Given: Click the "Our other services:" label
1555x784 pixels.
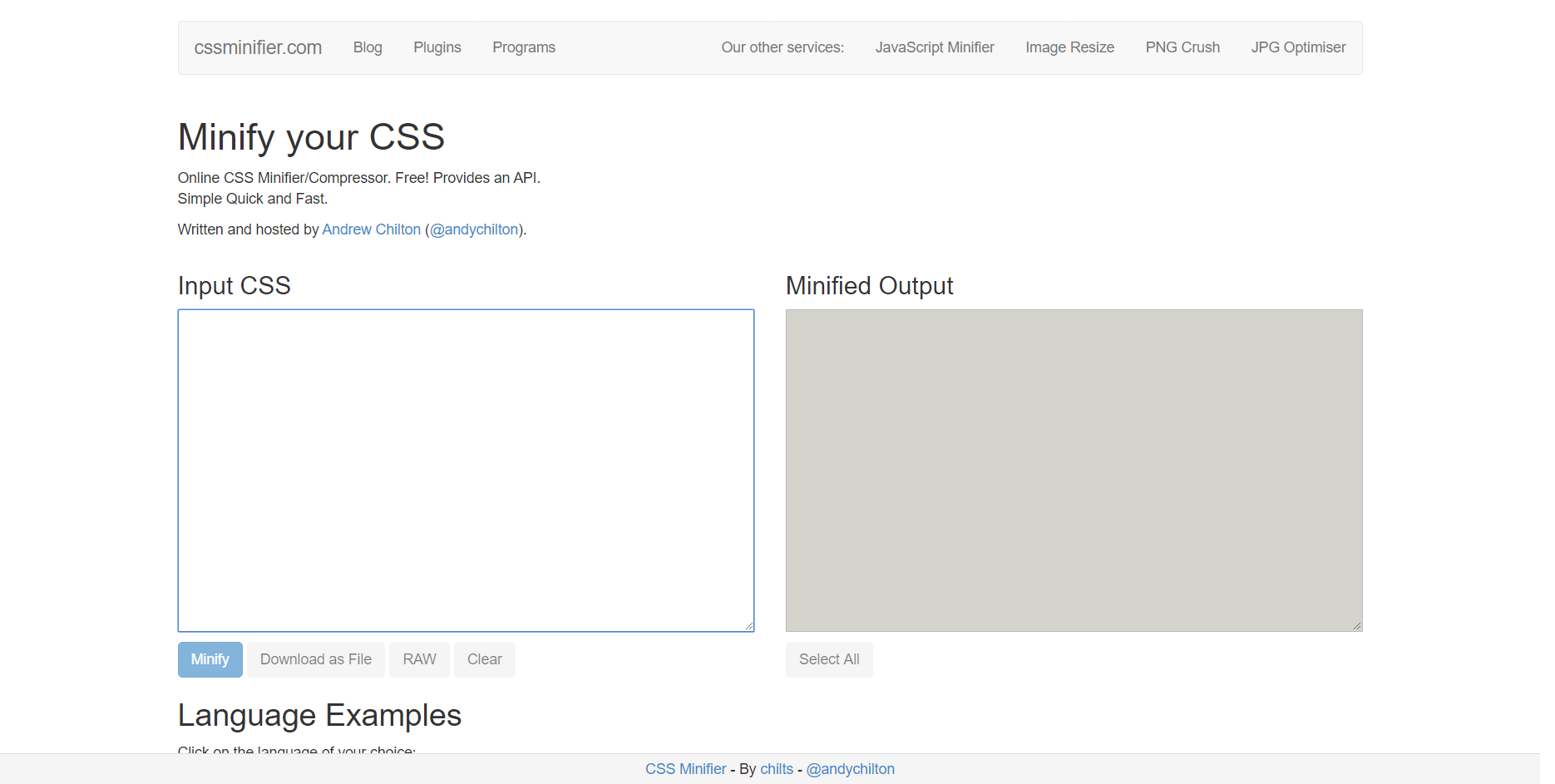Looking at the screenshot, I should click(x=782, y=47).
